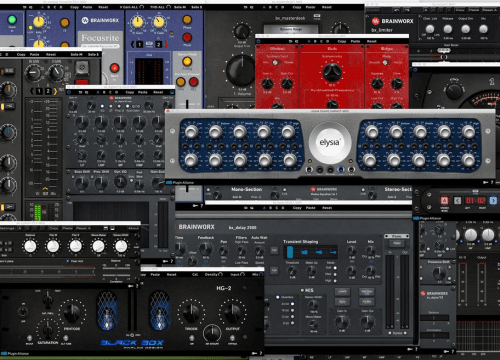Click the phase invert button in black console
Screen dimensions: 500x360
click(82, 68)
